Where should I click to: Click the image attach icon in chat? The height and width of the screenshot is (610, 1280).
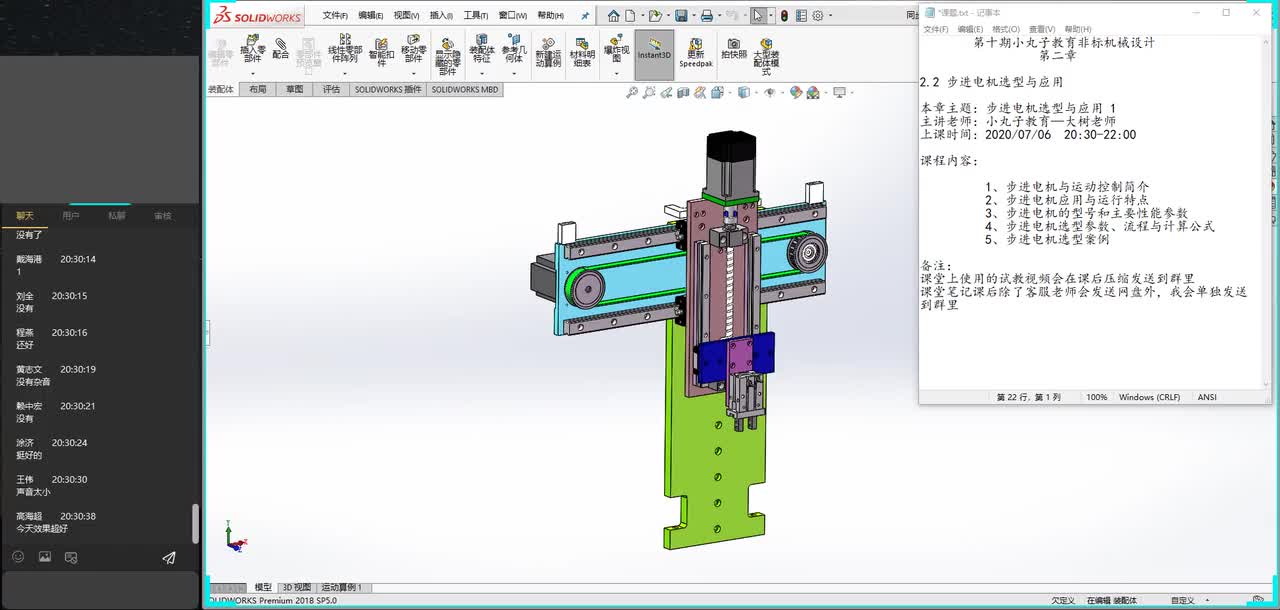(45, 557)
